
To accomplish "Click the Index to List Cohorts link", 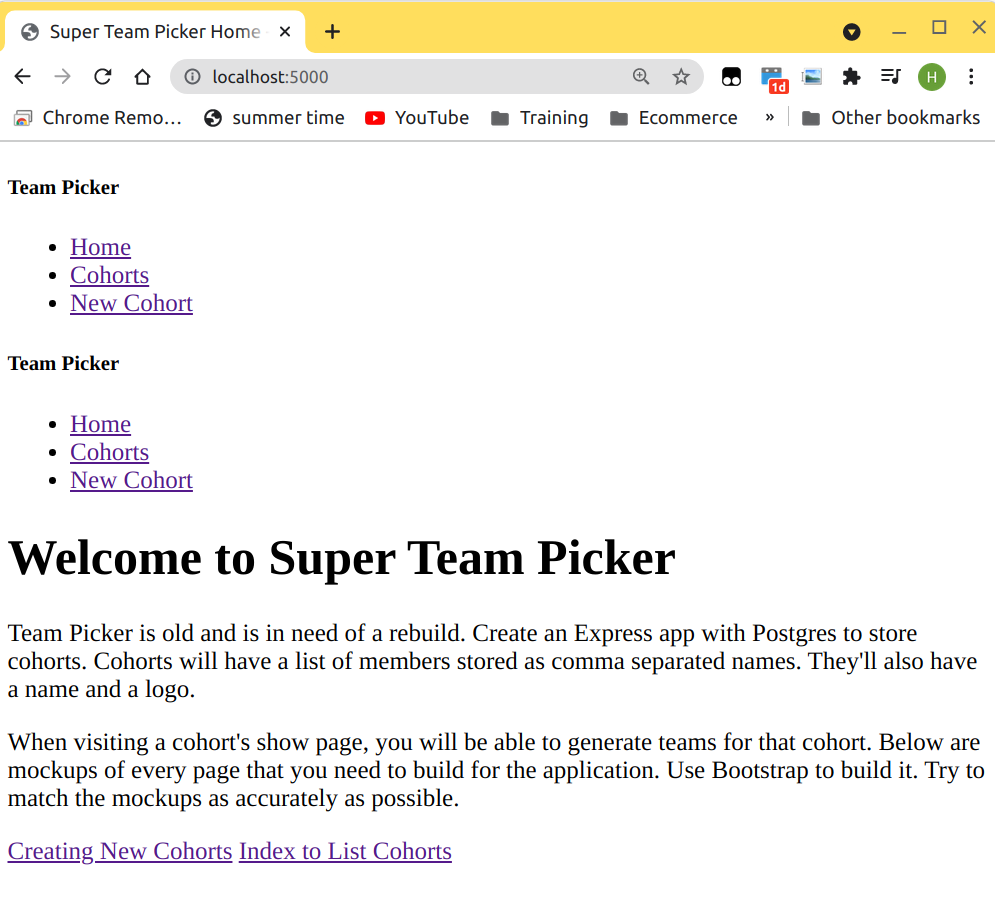I will click(345, 851).
